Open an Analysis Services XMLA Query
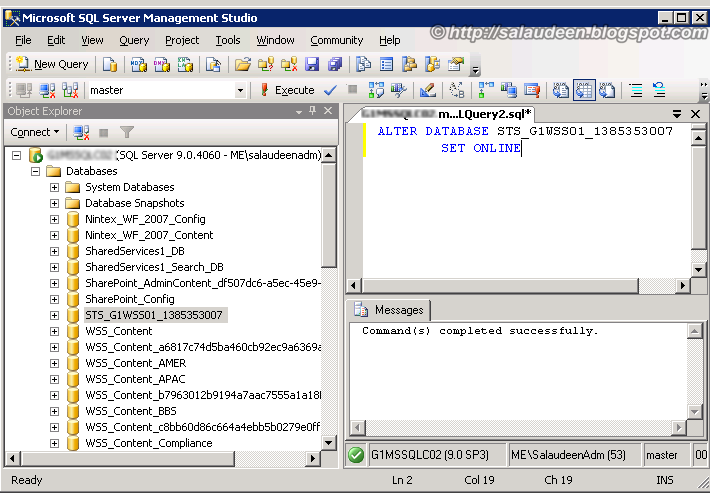The image size is (710, 493). [185, 65]
